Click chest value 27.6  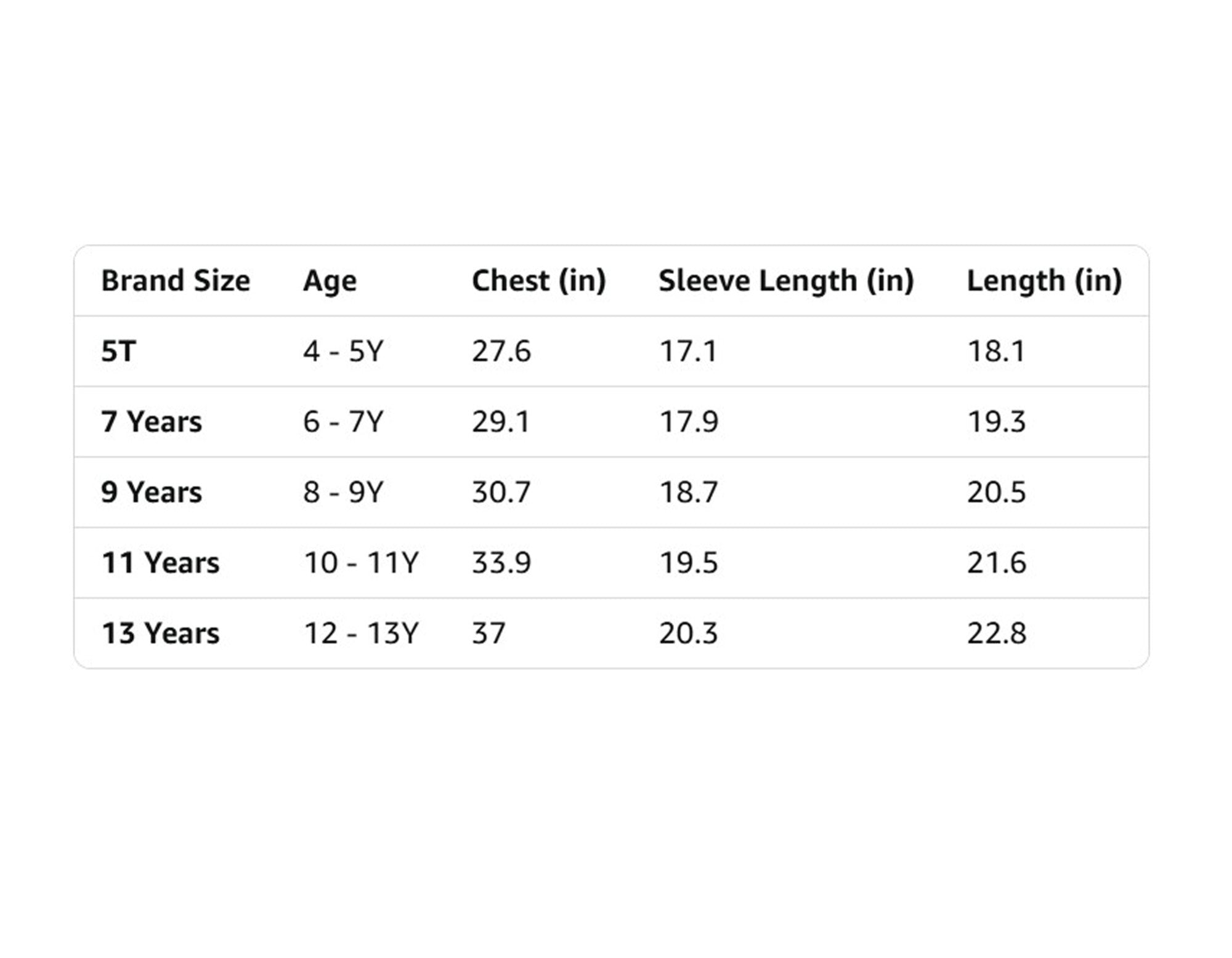(x=501, y=352)
